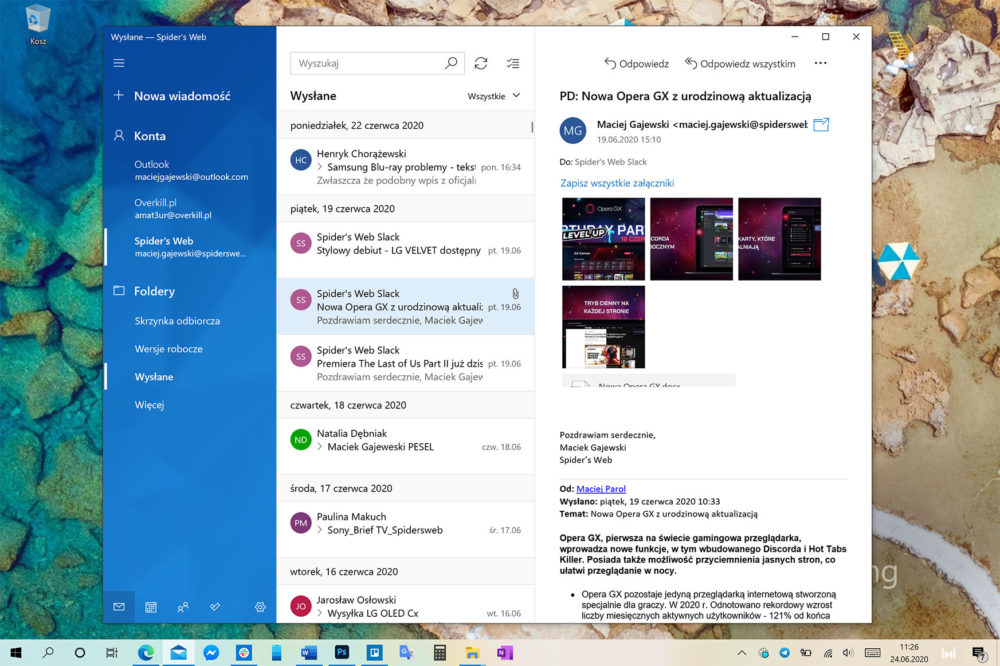Open Kosz recycle bin on desktop
Image resolution: width=1000 pixels, height=666 pixels.
38,25
